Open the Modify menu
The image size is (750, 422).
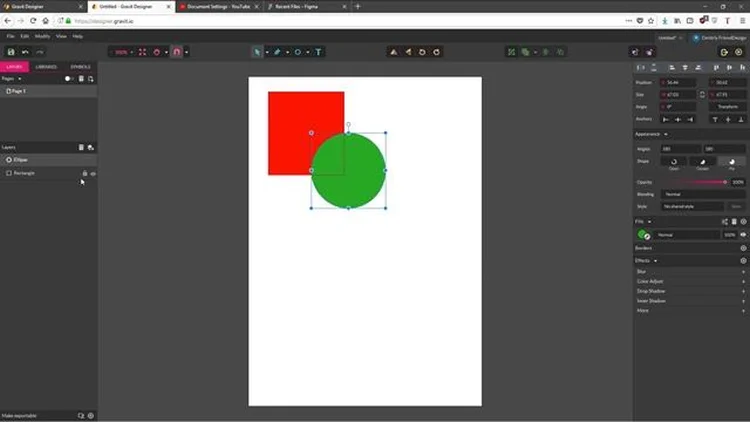click(42, 36)
